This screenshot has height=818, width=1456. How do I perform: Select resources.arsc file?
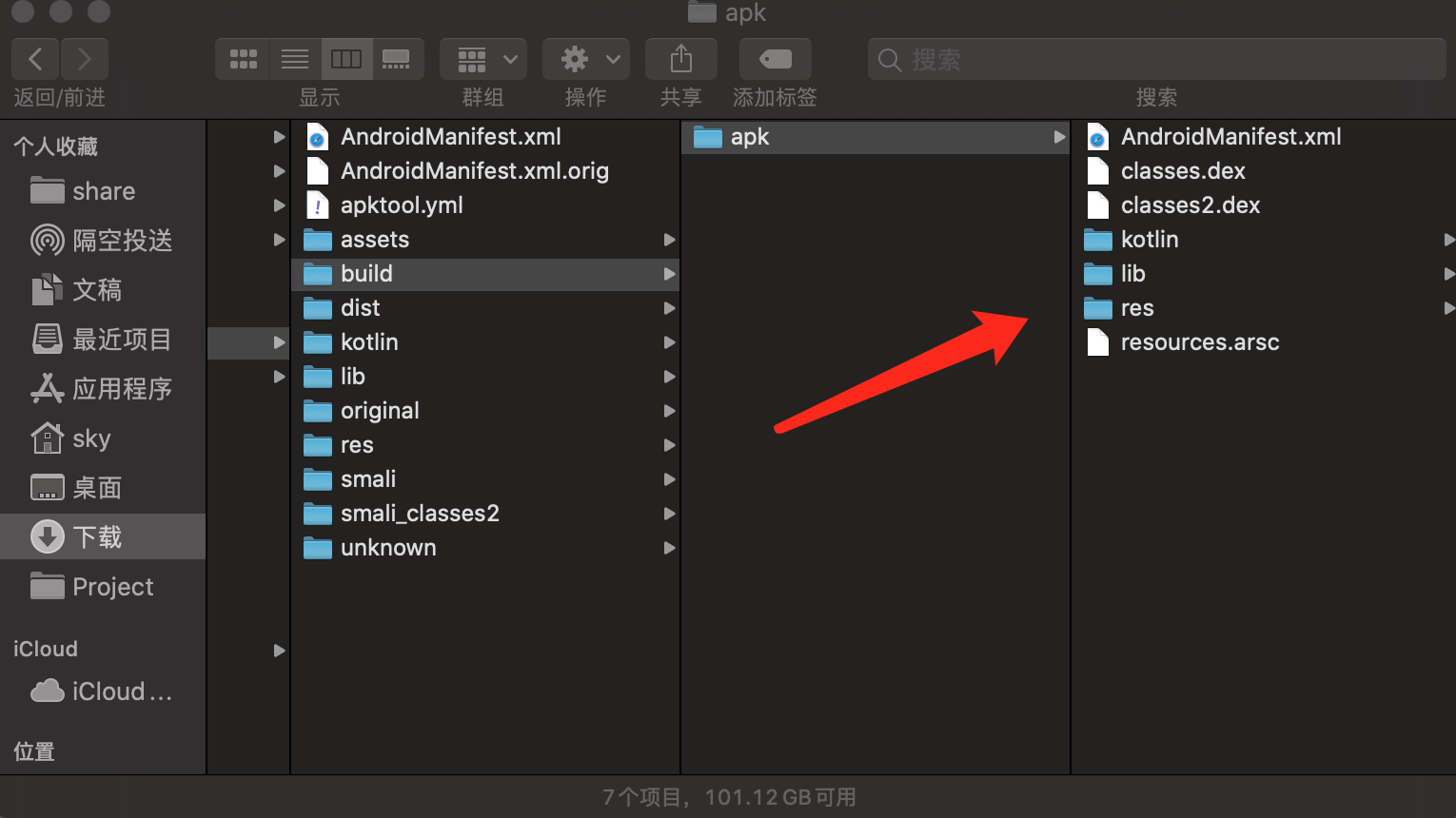(1264, 342)
